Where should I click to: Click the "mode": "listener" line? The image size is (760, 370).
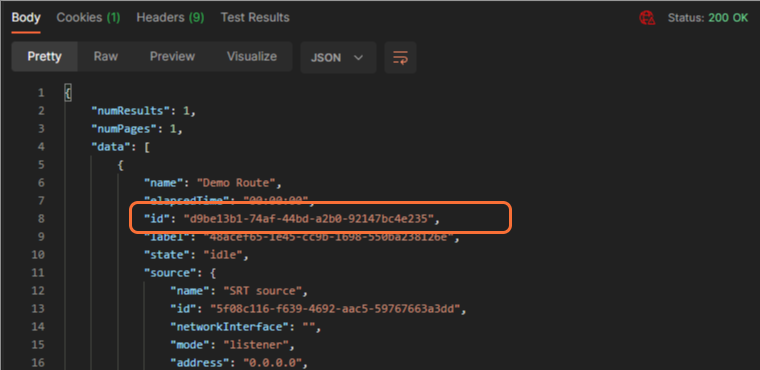232,345
